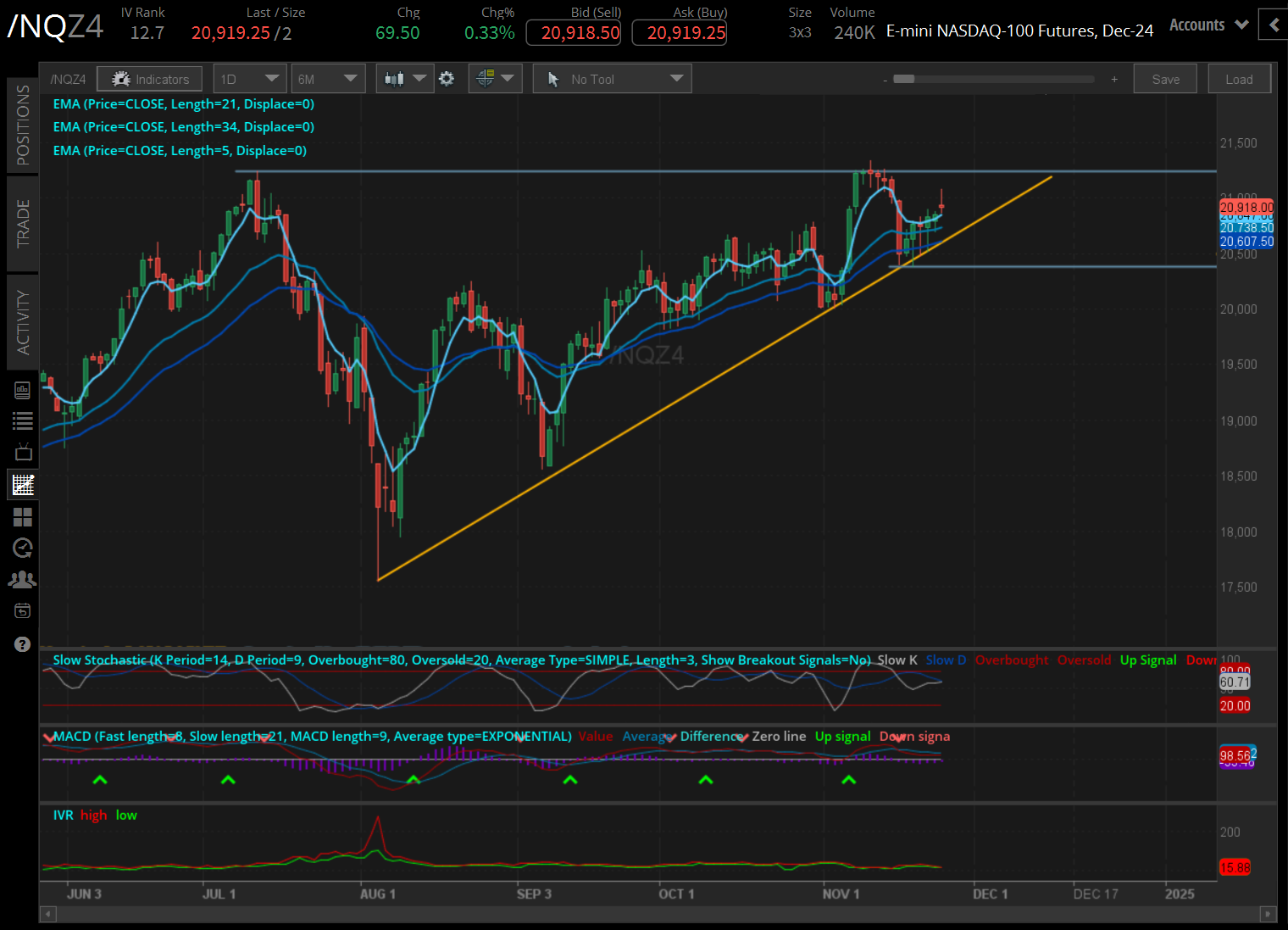Click the Bid price 20,918.50 box
The image size is (1288, 930).
(x=573, y=32)
